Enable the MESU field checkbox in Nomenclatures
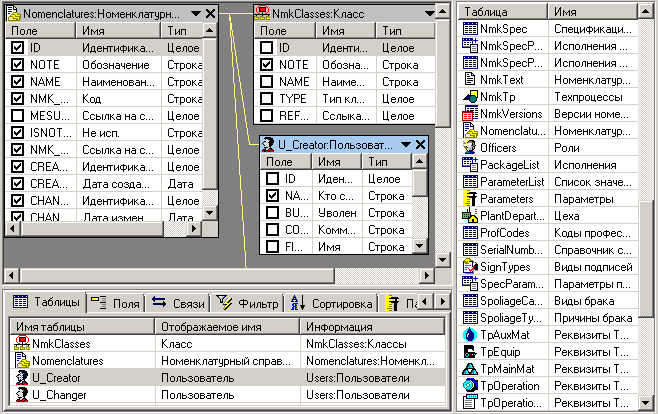 coord(16,116)
